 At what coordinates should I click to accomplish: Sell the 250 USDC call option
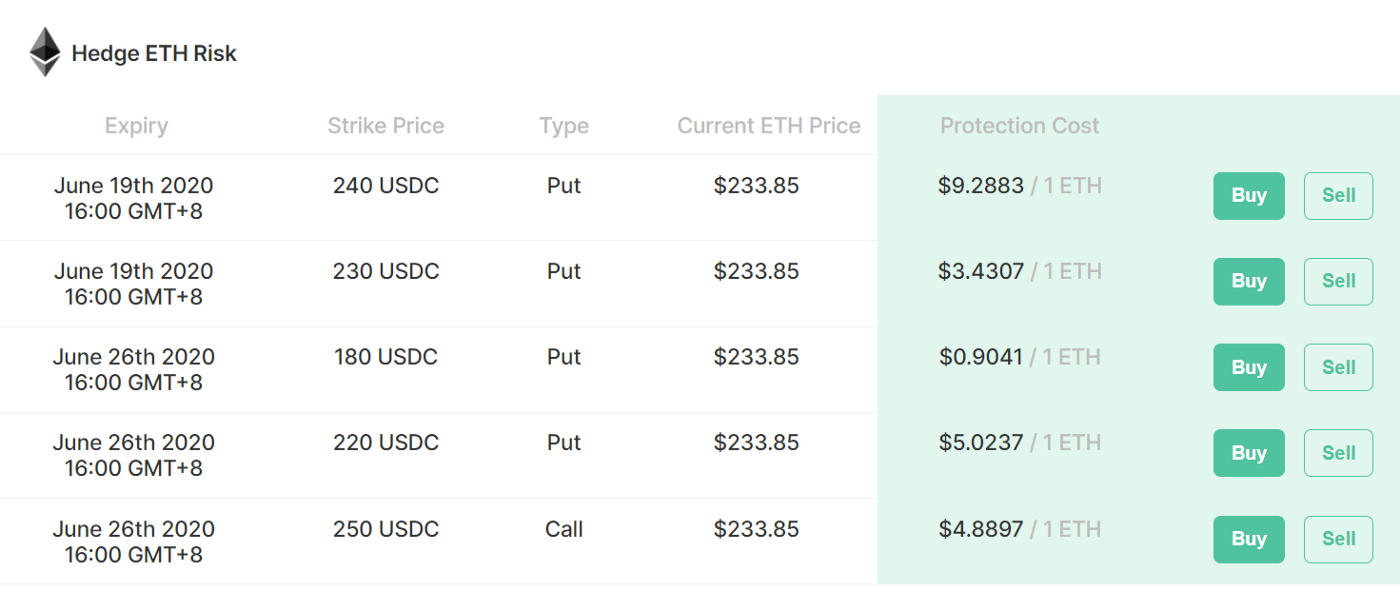[x=1339, y=539]
